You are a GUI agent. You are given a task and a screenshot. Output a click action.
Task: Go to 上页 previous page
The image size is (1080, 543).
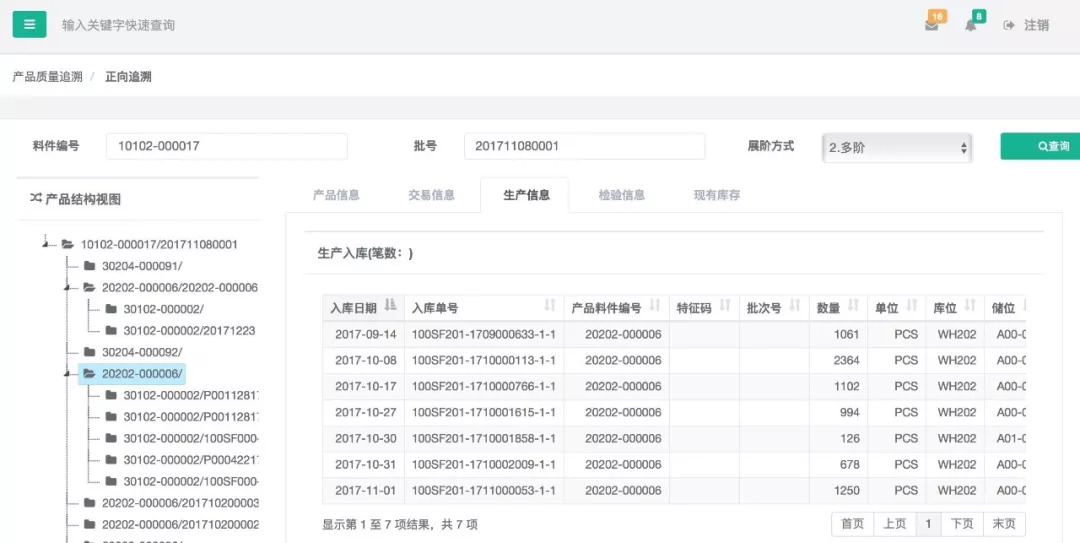pos(895,524)
